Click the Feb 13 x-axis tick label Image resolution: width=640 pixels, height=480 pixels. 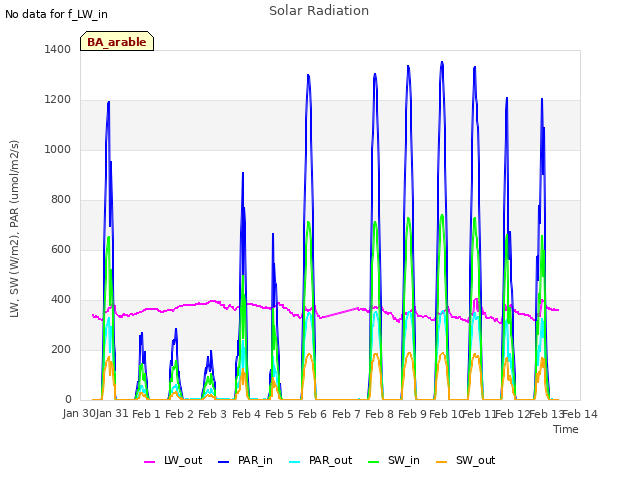tap(546, 414)
